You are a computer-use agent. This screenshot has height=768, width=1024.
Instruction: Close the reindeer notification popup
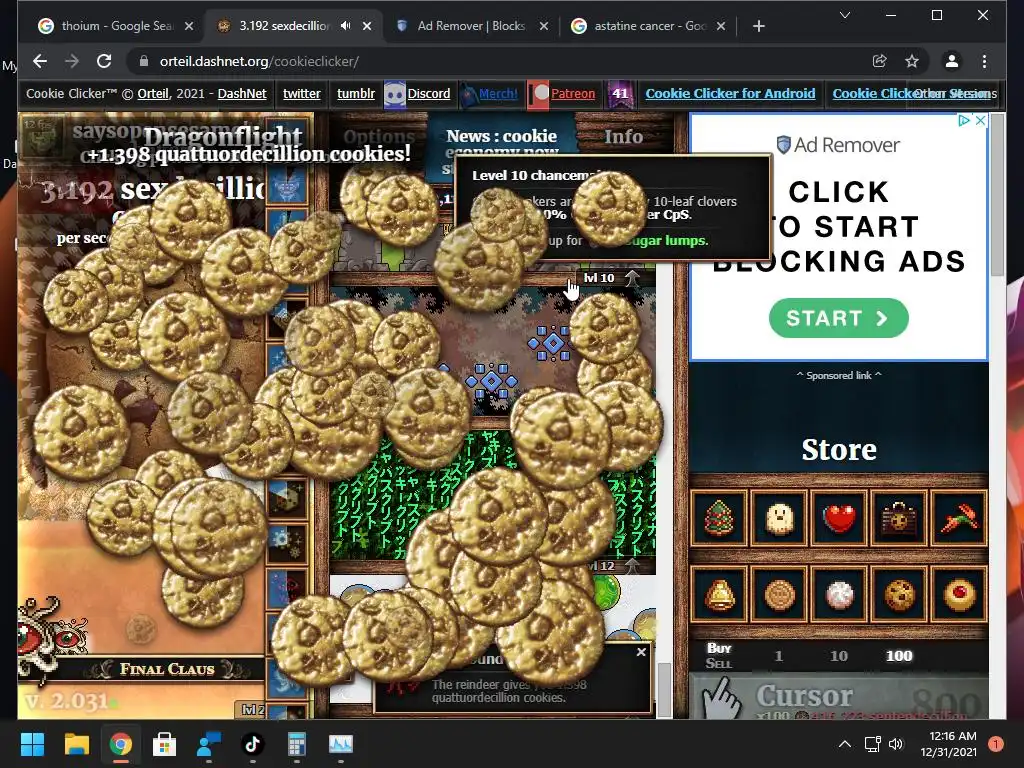coord(641,652)
